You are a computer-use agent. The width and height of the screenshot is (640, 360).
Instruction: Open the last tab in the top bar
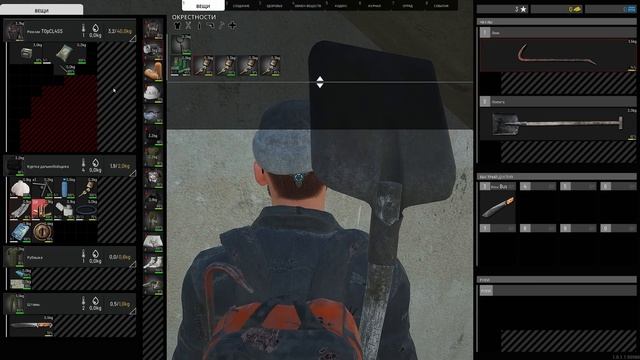tap(441, 5)
